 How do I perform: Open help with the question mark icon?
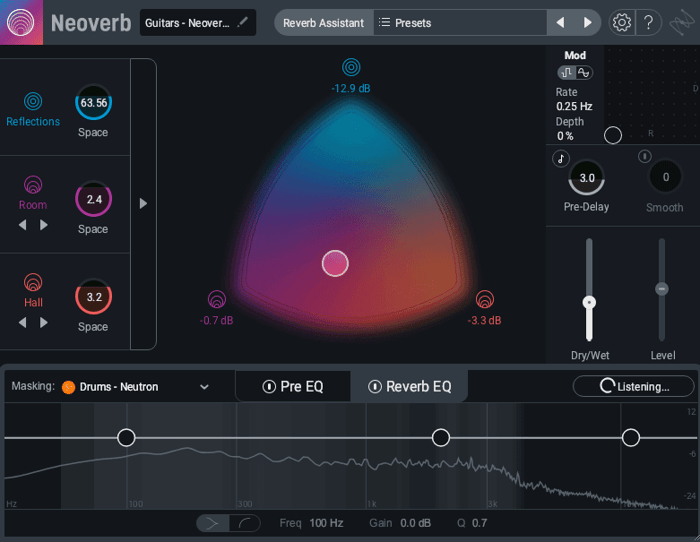[x=649, y=22]
